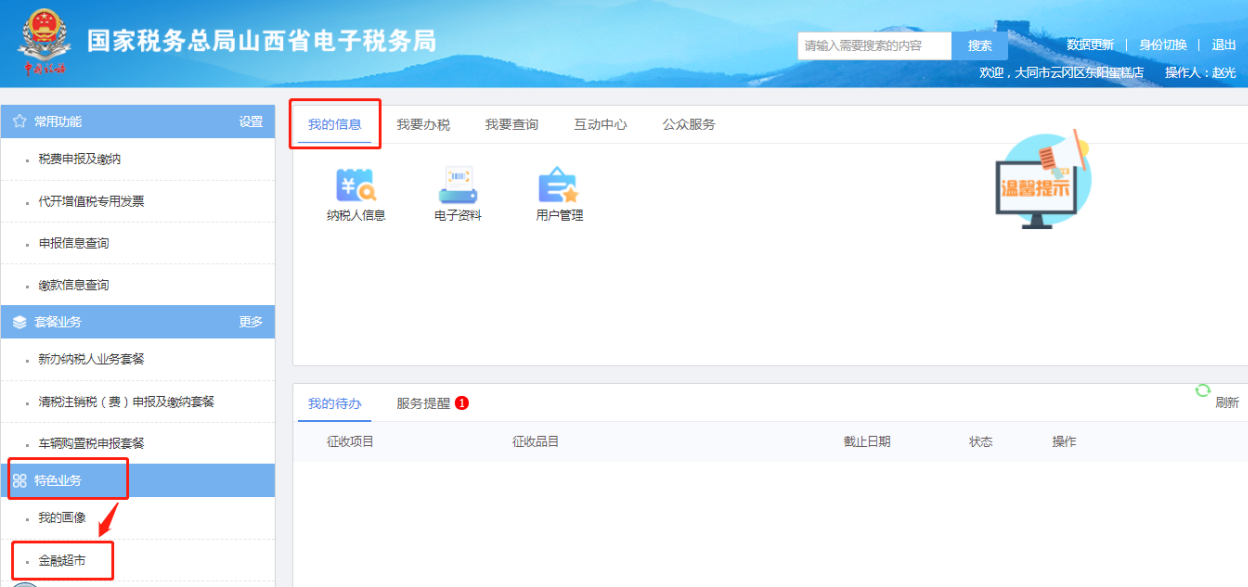Click the 常用功能 section header

click(137, 122)
